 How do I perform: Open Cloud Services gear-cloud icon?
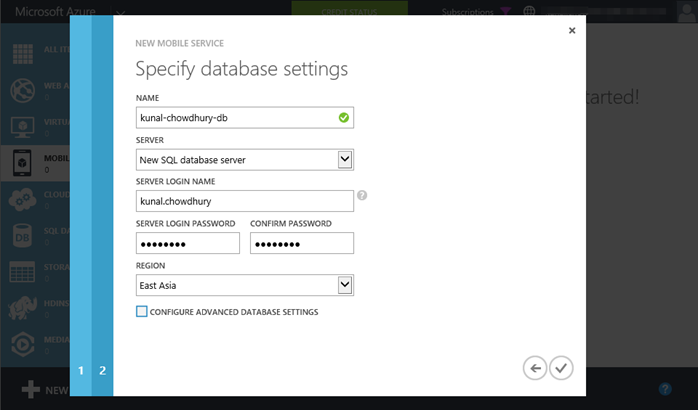[23, 199]
